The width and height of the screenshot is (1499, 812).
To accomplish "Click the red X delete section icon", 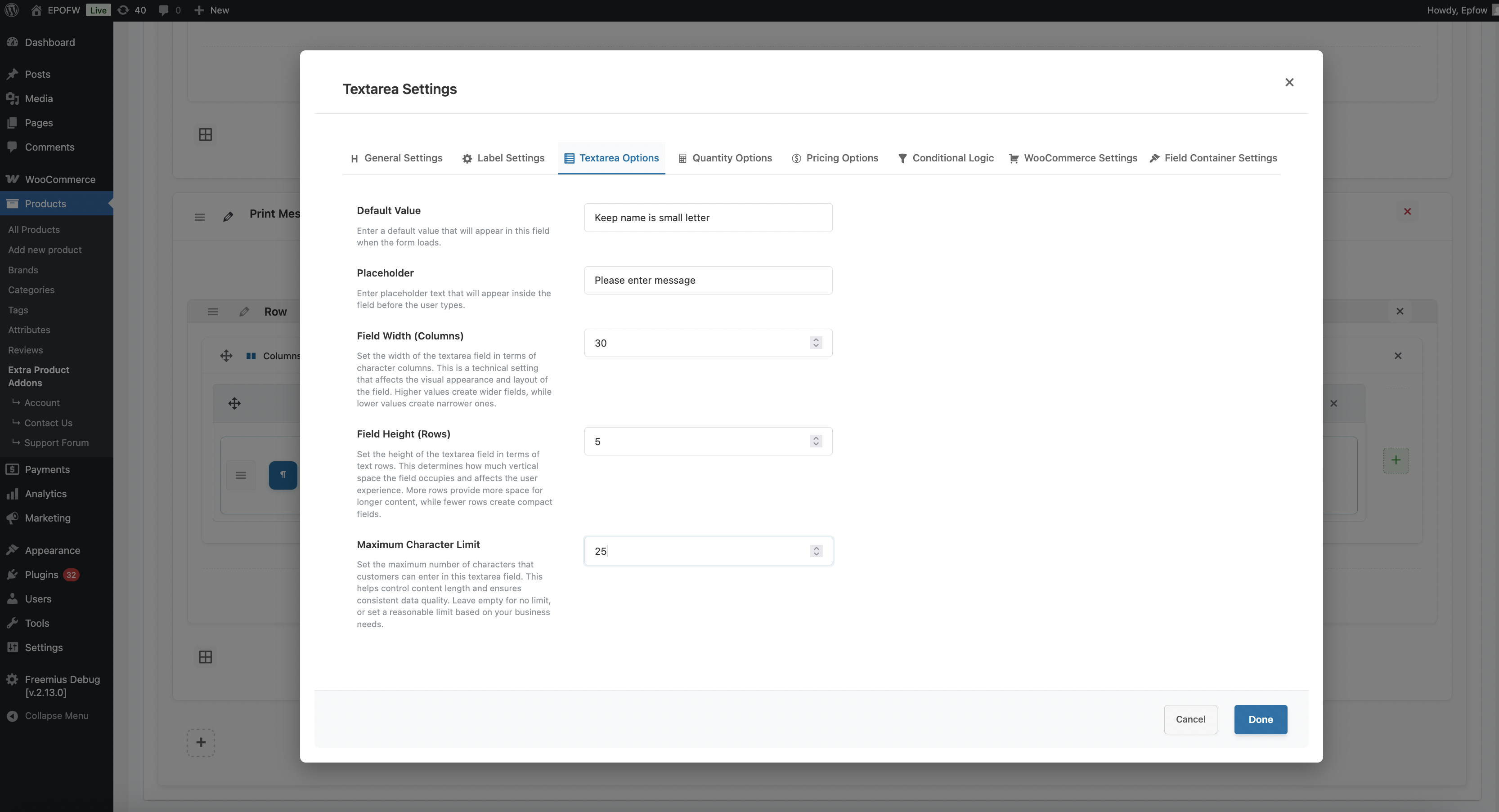I will 1407,212.
